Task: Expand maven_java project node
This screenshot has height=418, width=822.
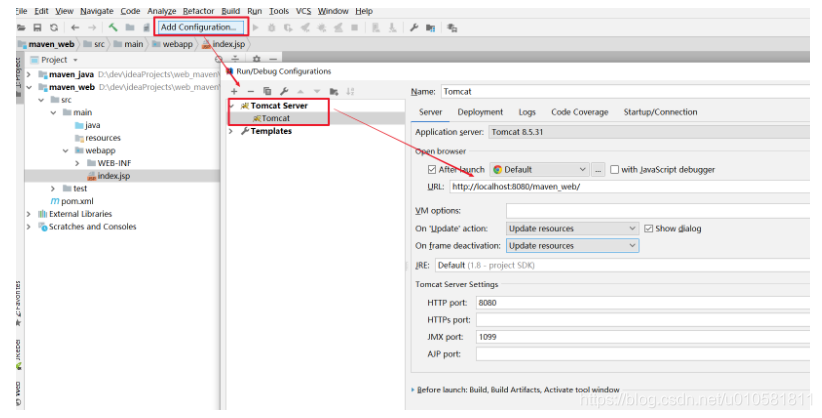Action: (x=29, y=74)
